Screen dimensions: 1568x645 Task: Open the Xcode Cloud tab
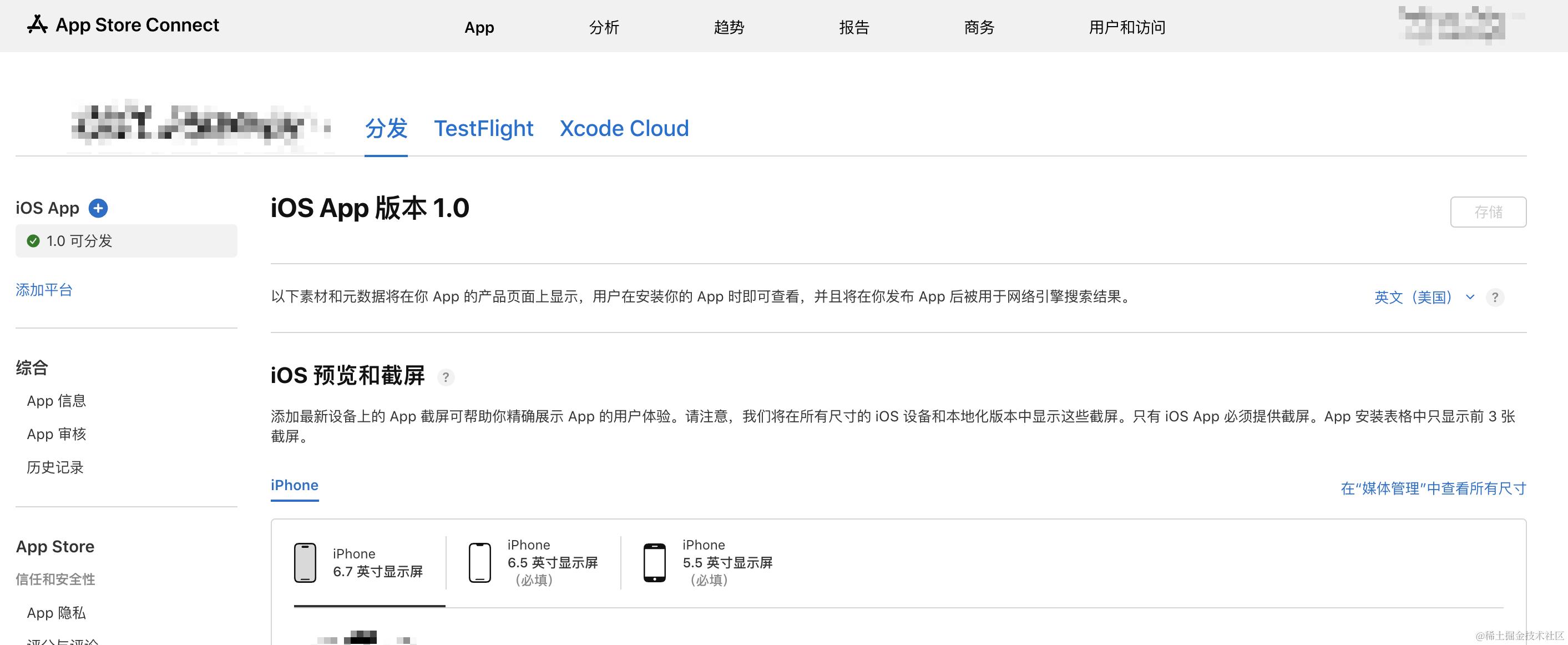click(x=624, y=129)
